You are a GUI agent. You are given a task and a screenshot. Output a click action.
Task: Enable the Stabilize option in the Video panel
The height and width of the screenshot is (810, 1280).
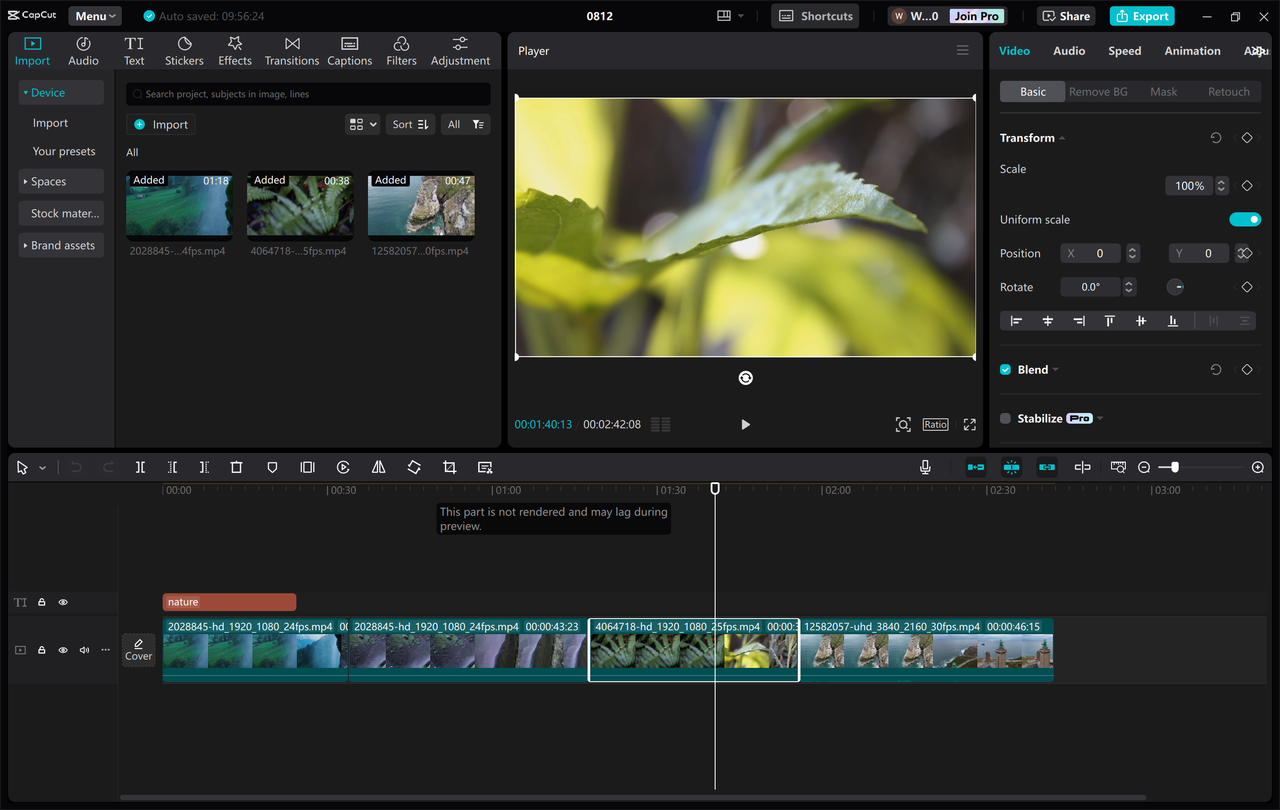[1004, 418]
